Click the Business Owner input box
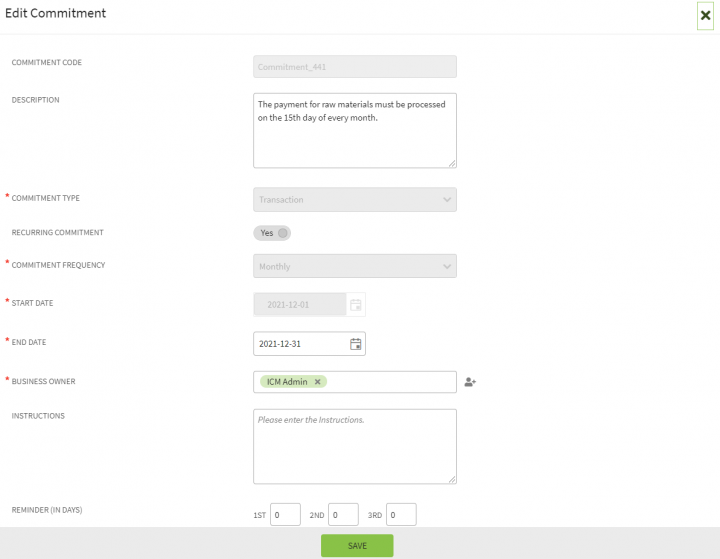Image resolution: width=720 pixels, height=559 pixels. pos(390,382)
